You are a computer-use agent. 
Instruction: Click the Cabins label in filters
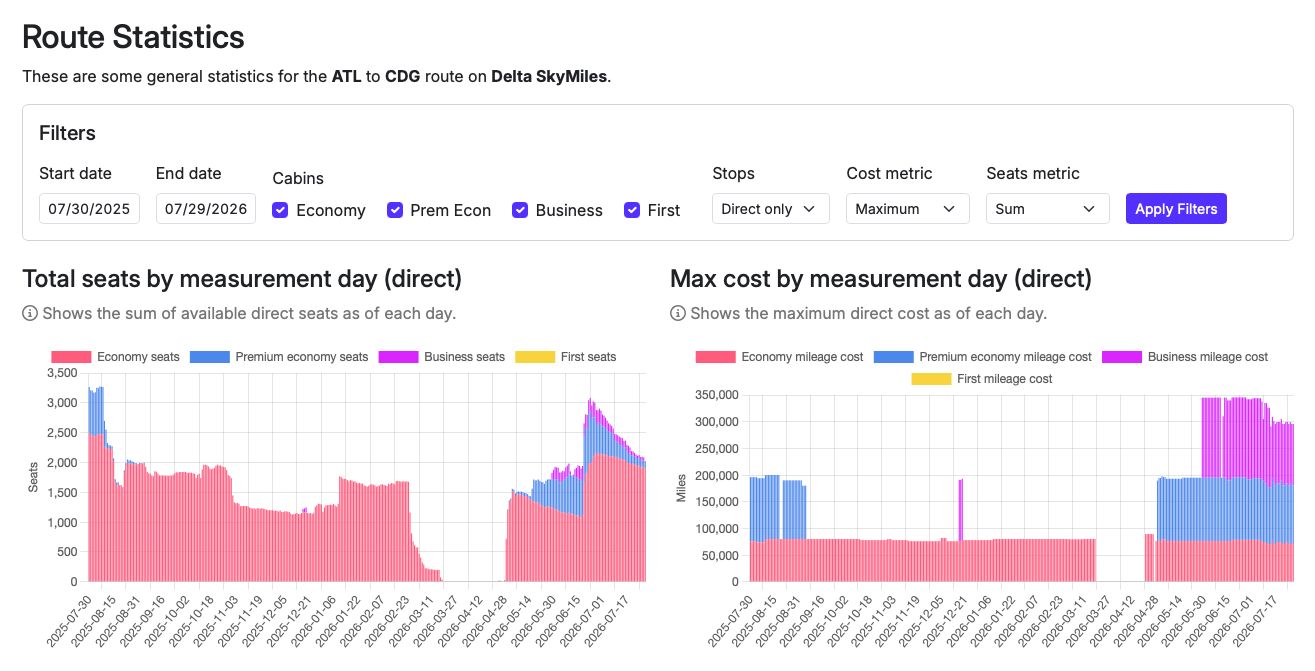[298, 178]
